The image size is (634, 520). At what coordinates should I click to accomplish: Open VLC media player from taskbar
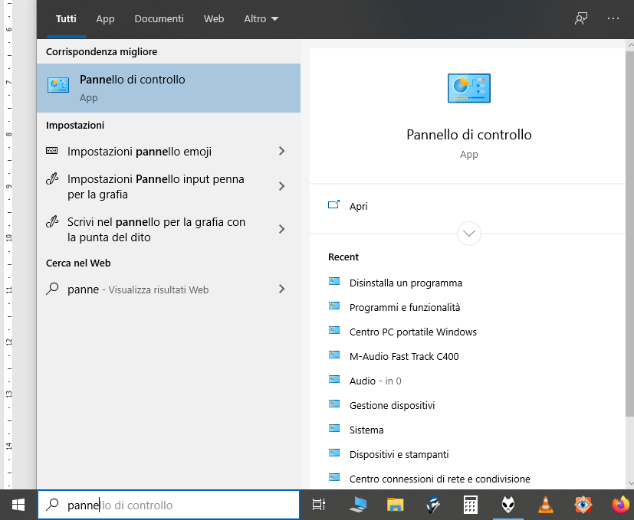click(x=545, y=505)
